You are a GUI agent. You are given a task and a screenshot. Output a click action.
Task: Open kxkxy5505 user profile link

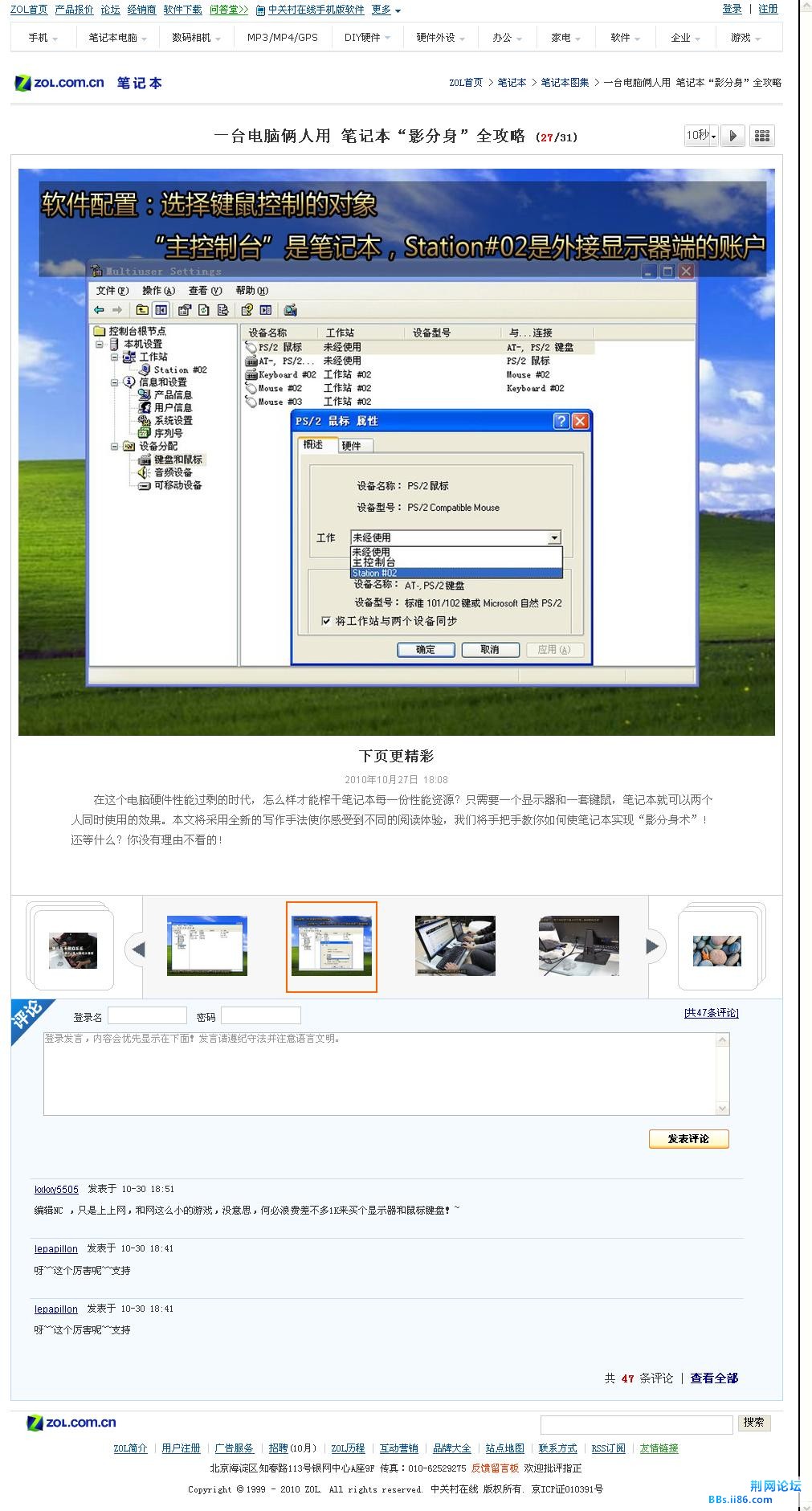(x=56, y=1189)
